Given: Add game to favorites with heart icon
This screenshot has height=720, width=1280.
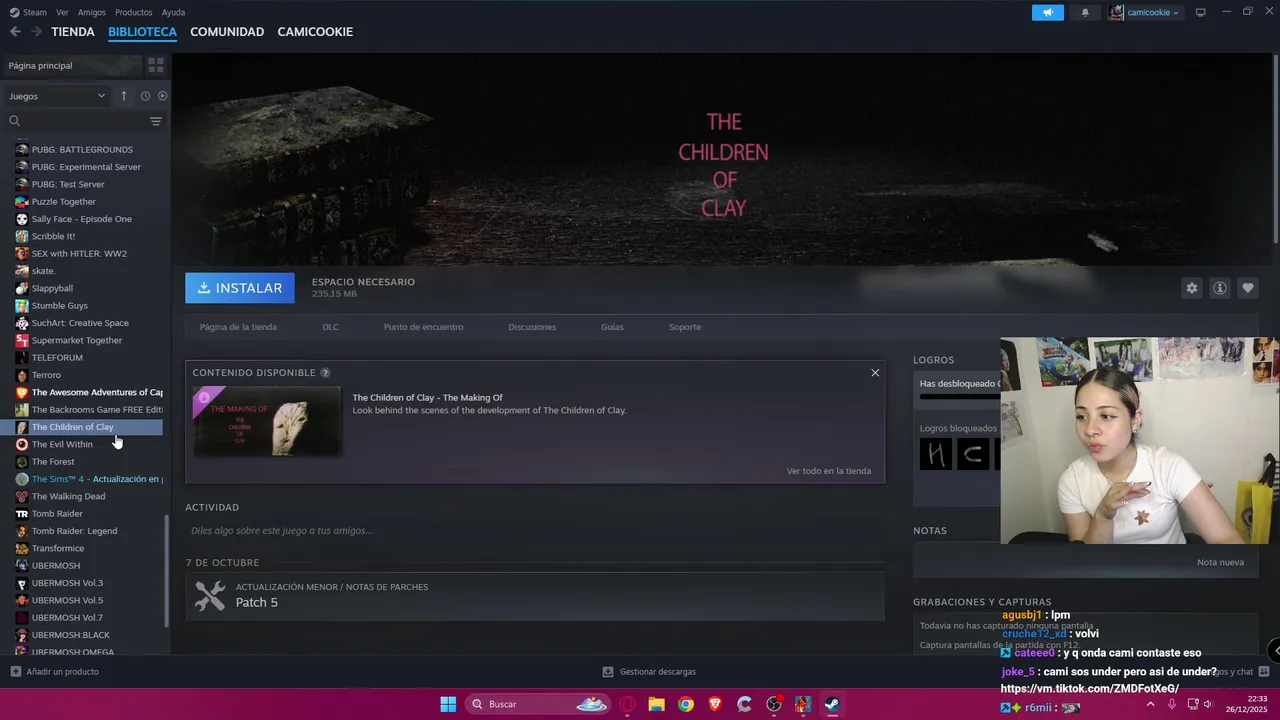Looking at the screenshot, I should coord(1247,288).
